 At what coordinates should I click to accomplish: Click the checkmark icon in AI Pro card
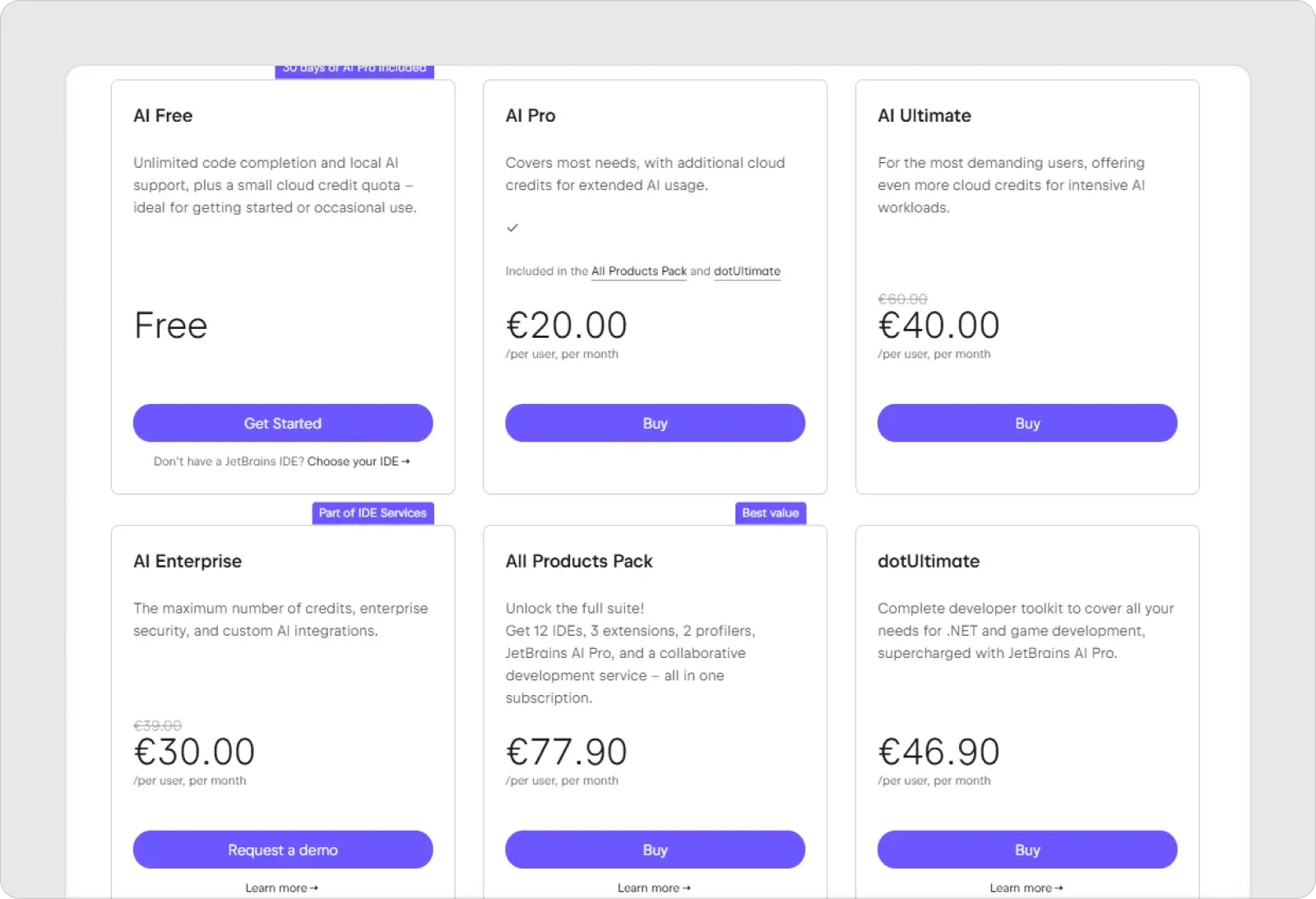[512, 228]
